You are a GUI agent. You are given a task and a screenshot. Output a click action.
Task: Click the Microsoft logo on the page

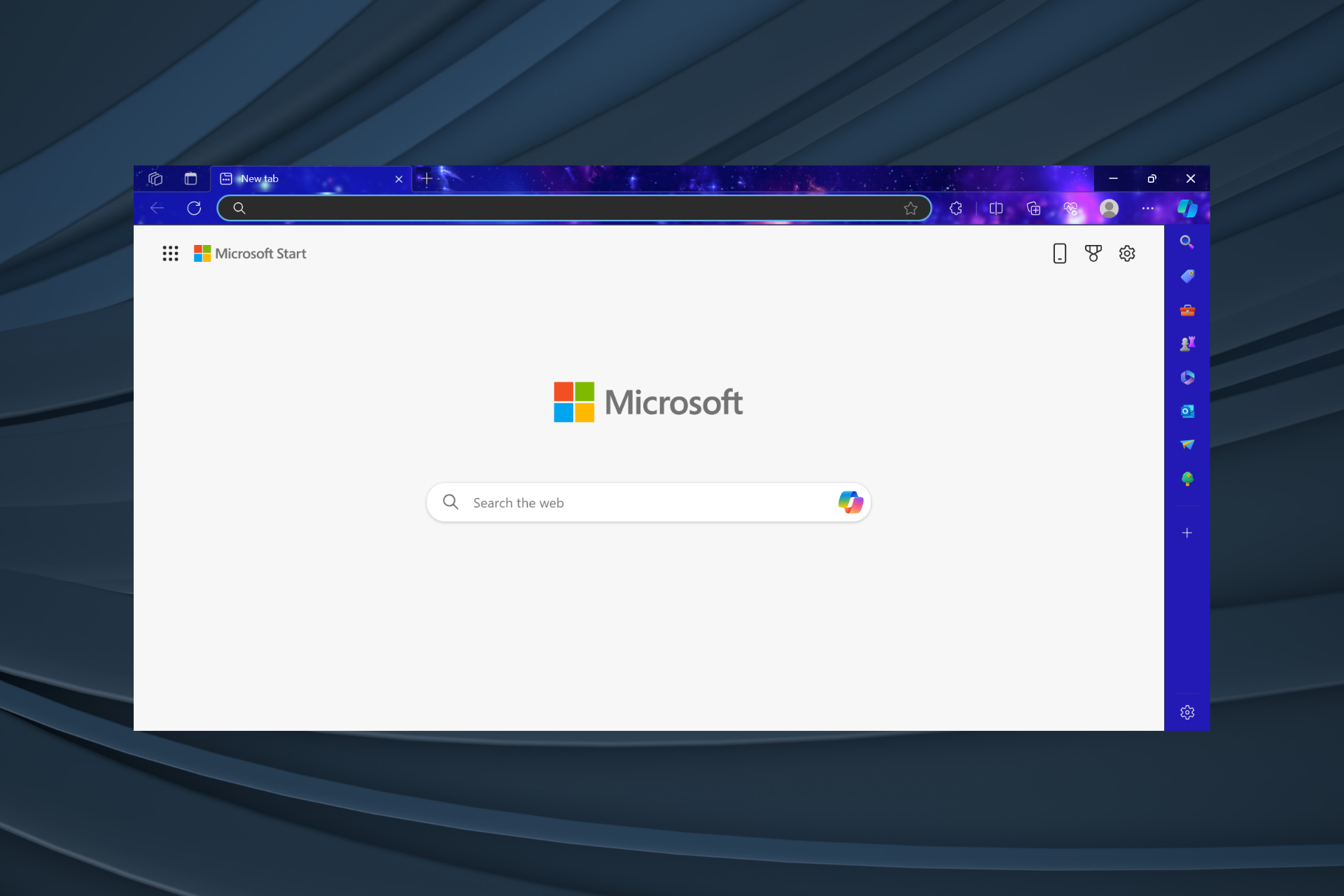point(648,402)
